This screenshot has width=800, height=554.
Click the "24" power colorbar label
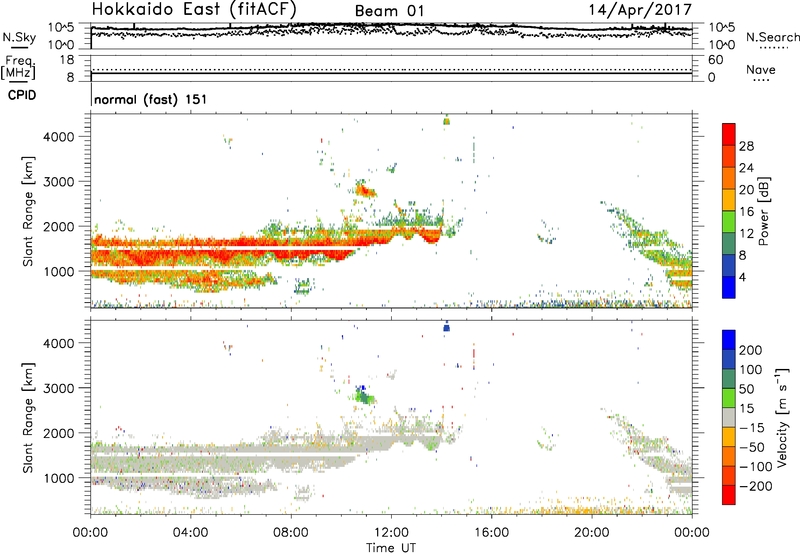tap(746, 168)
